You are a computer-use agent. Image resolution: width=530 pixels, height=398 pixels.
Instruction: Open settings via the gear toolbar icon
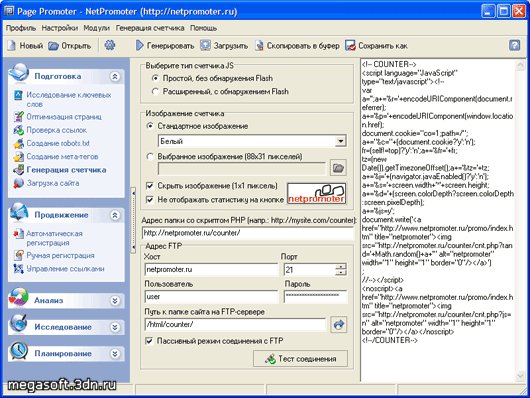click(110, 45)
